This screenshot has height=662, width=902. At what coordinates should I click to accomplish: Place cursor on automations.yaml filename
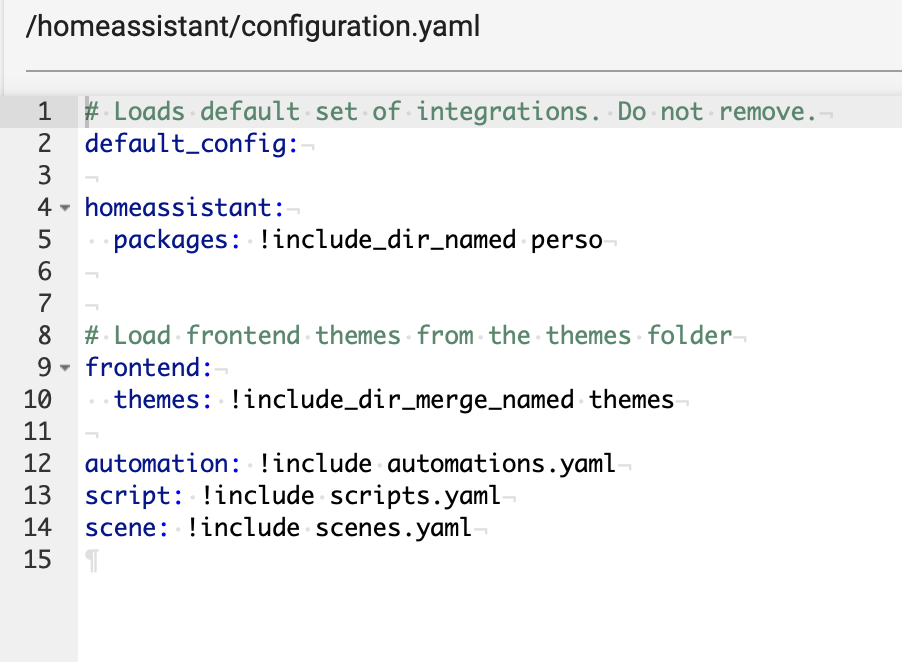coord(503,464)
